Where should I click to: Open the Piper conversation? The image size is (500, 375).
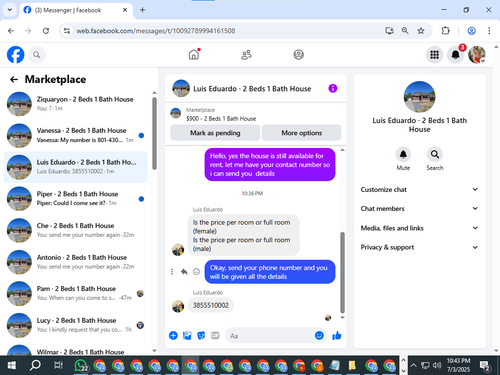pos(75,199)
